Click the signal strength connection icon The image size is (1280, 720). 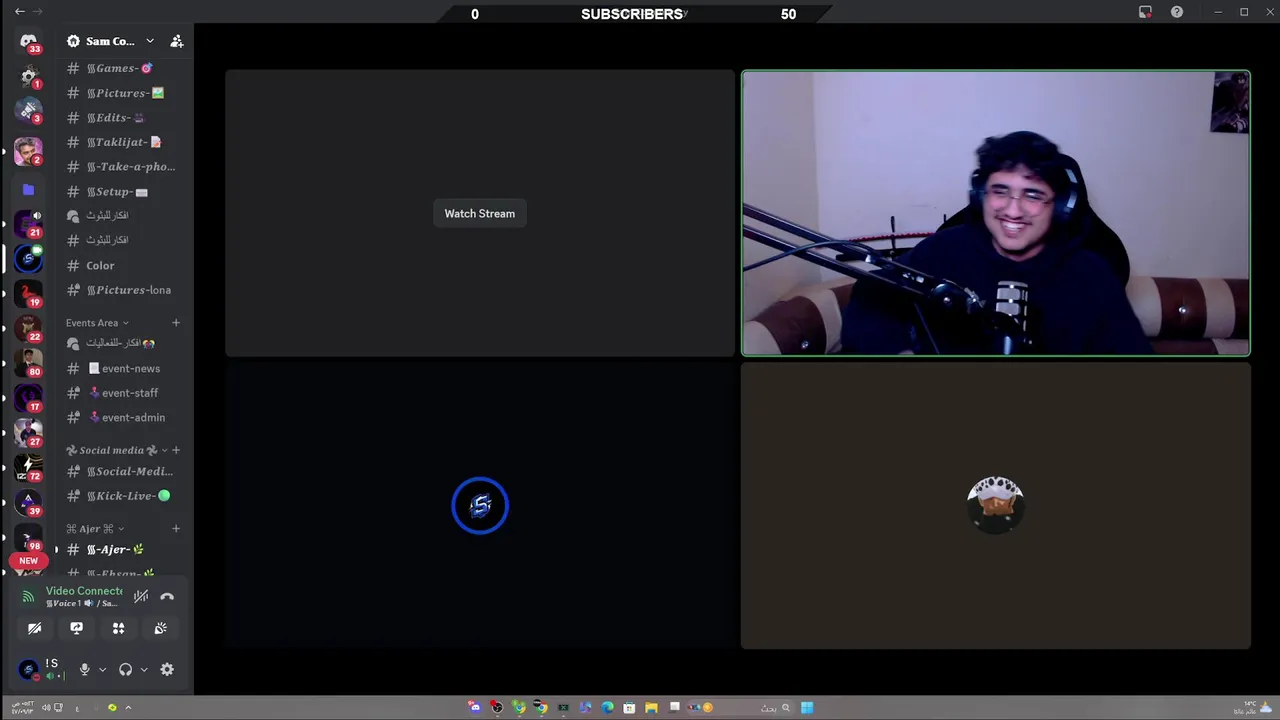pyautogui.click(x=28, y=597)
